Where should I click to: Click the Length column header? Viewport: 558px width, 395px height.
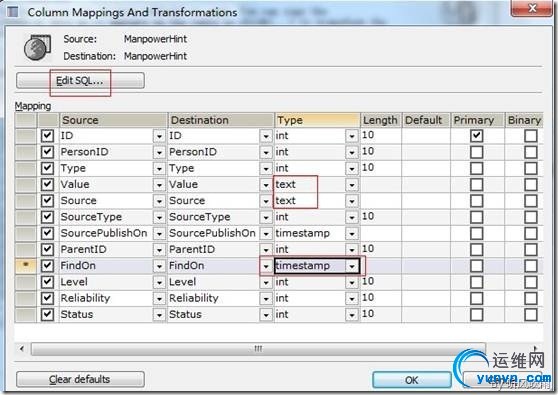point(381,120)
